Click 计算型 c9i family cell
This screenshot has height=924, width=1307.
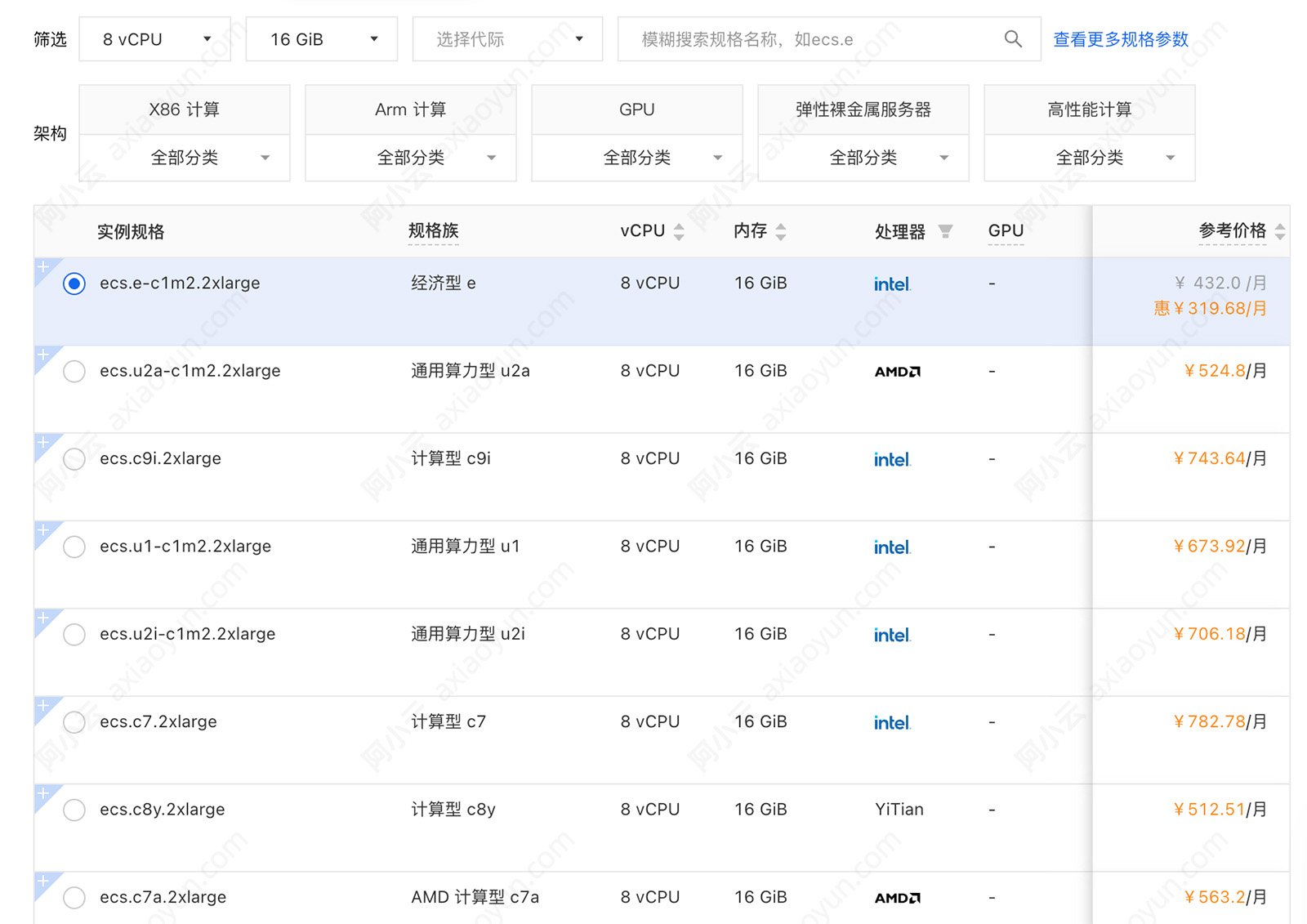pyautogui.click(x=451, y=458)
